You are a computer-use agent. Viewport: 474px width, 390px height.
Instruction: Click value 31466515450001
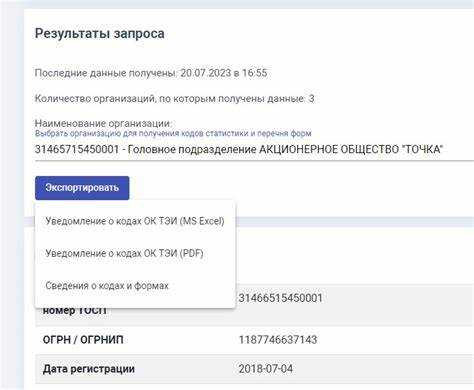tap(280, 298)
